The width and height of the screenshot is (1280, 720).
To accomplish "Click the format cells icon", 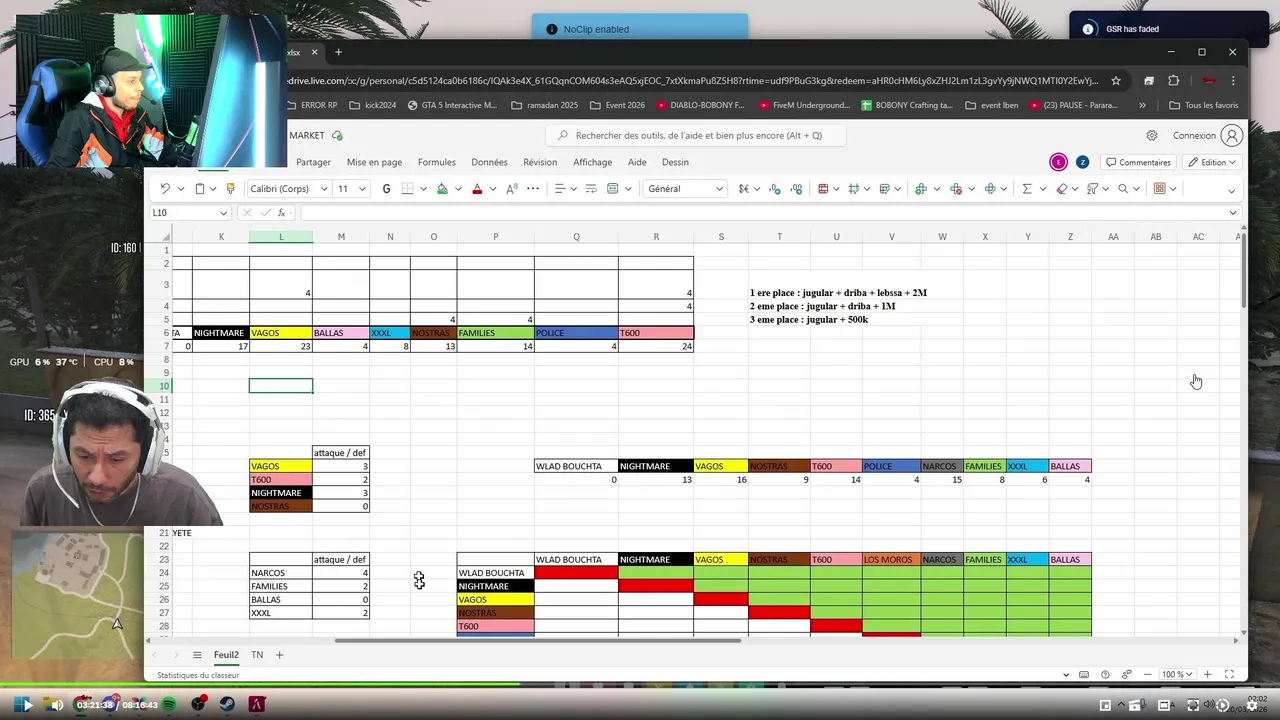I will coord(990,189).
